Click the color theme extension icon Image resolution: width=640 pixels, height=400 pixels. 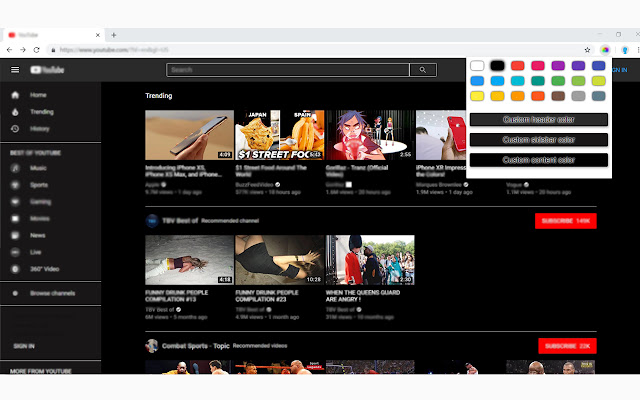coord(605,49)
